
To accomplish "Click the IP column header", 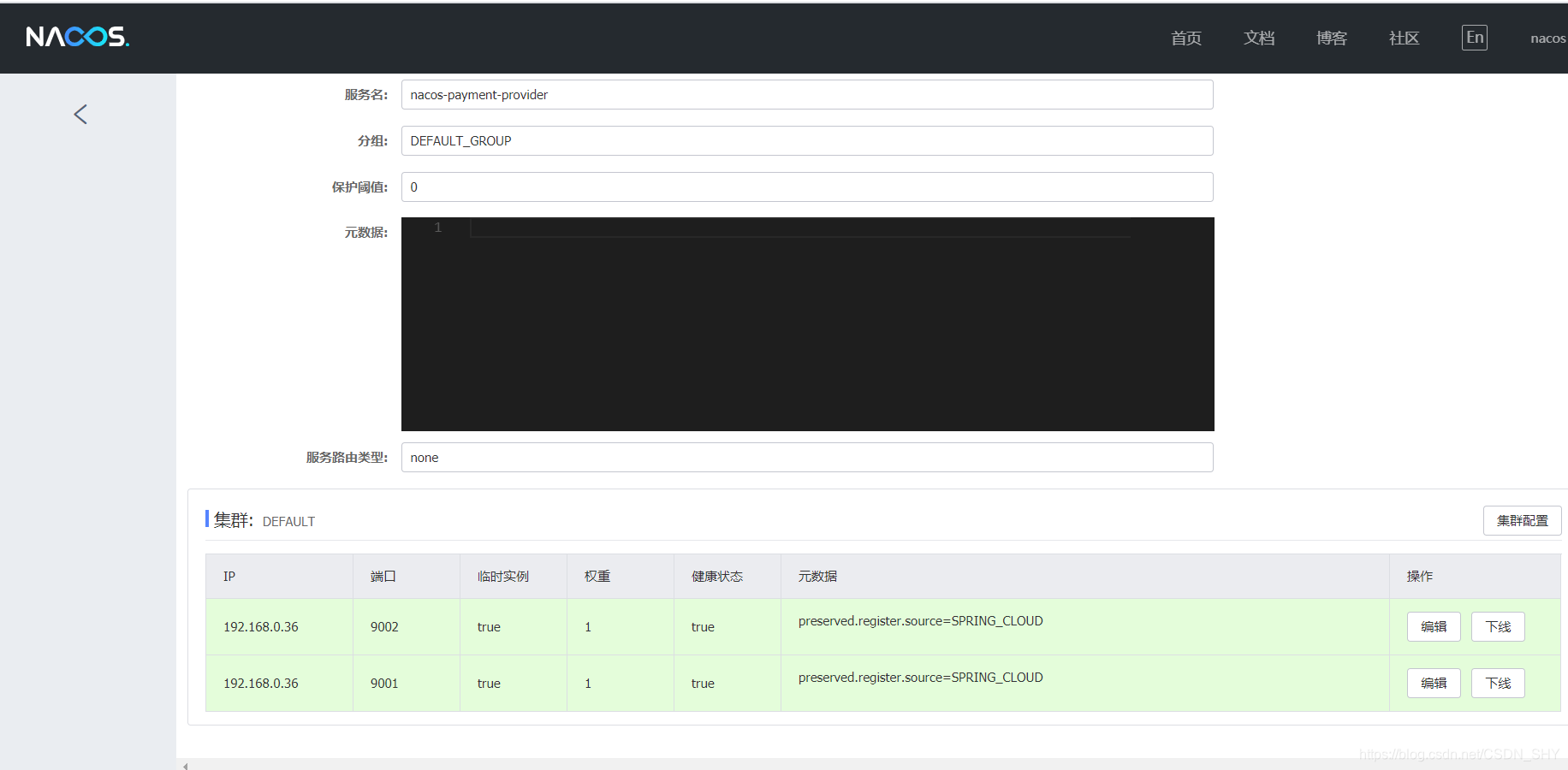I will (279, 577).
